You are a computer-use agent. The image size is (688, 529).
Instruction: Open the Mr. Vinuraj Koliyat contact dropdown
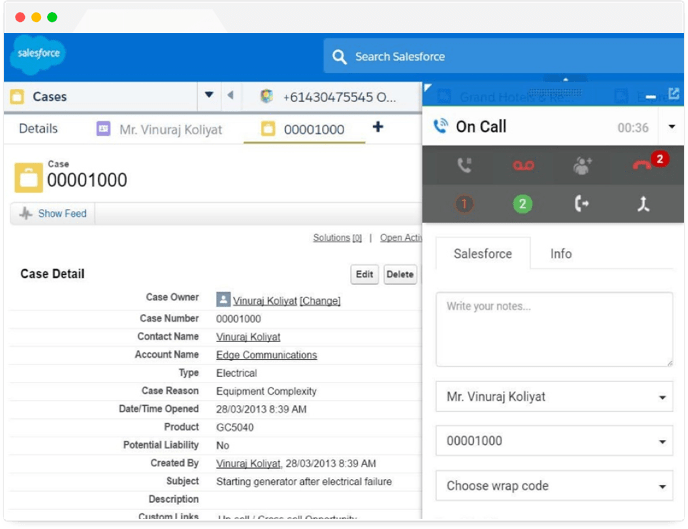point(554,397)
